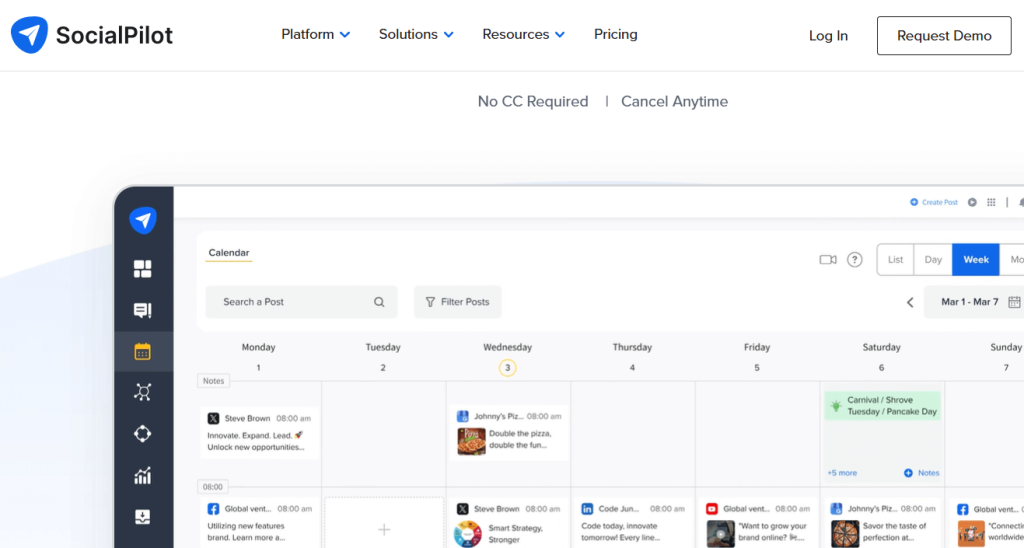Click the Mar 1 - Mar 7 date range
1024x548 pixels.
969,302
